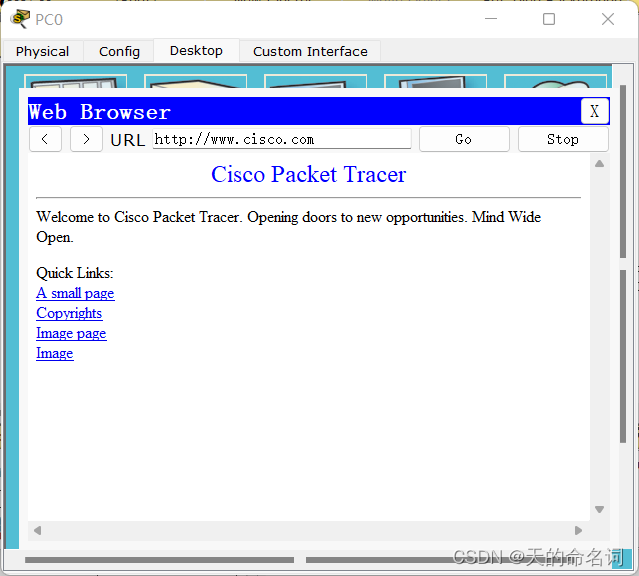
Task: Open the 'A small page' link
Action: (x=75, y=293)
